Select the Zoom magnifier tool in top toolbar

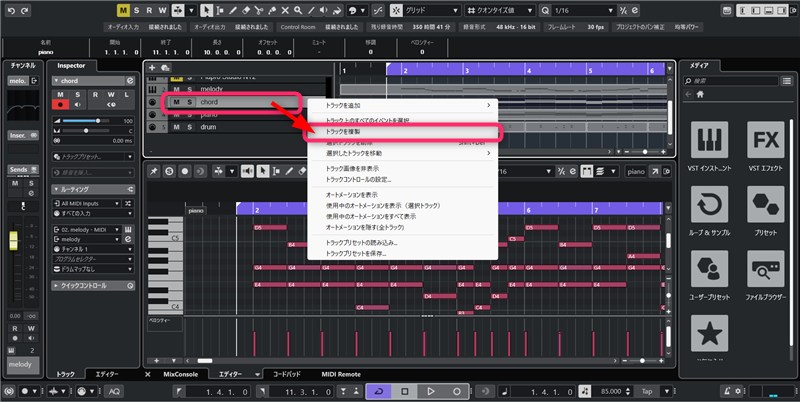[298, 10]
